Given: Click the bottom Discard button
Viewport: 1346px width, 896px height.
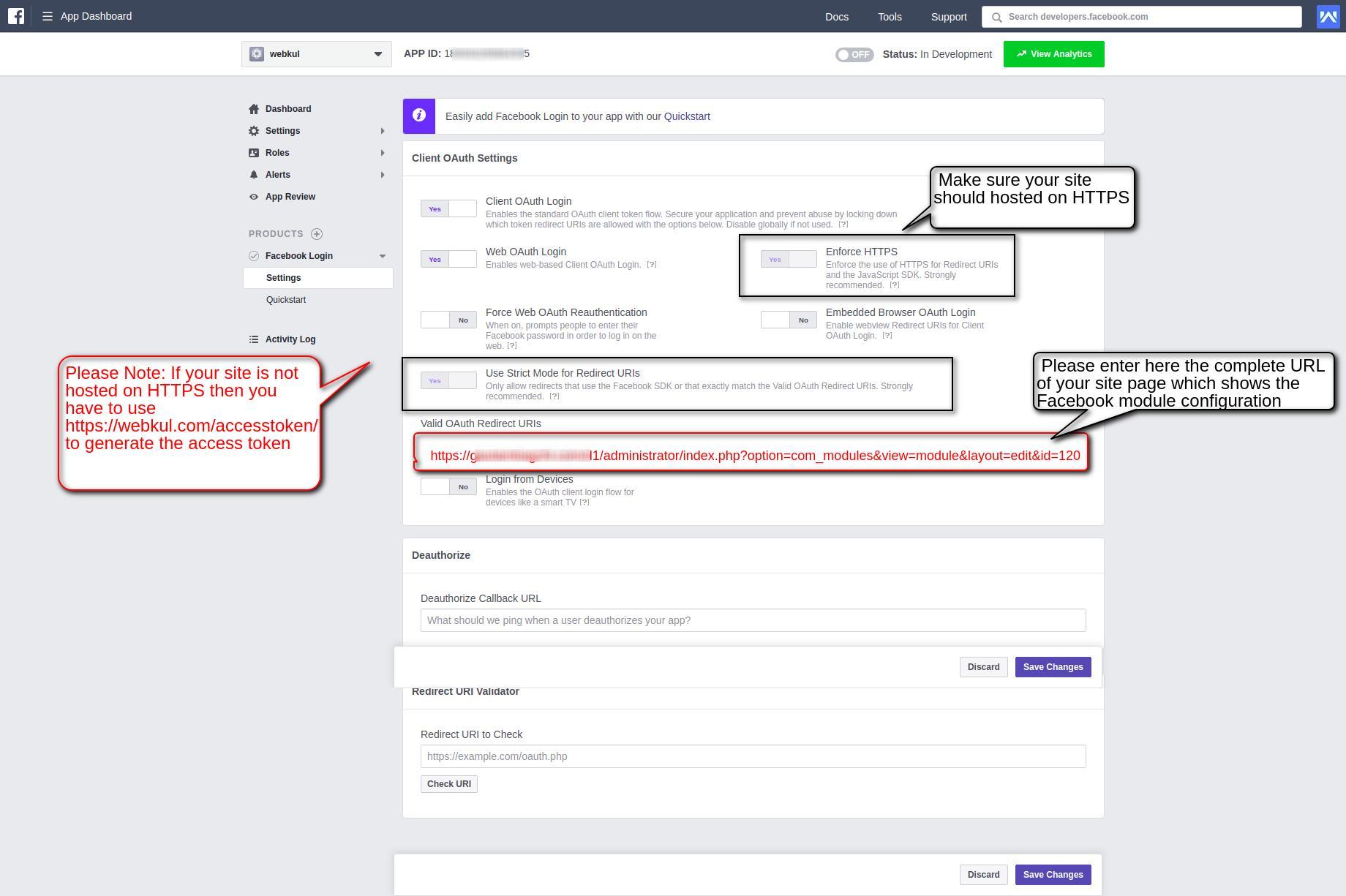Looking at the screenshot, I should coord(983,875).
